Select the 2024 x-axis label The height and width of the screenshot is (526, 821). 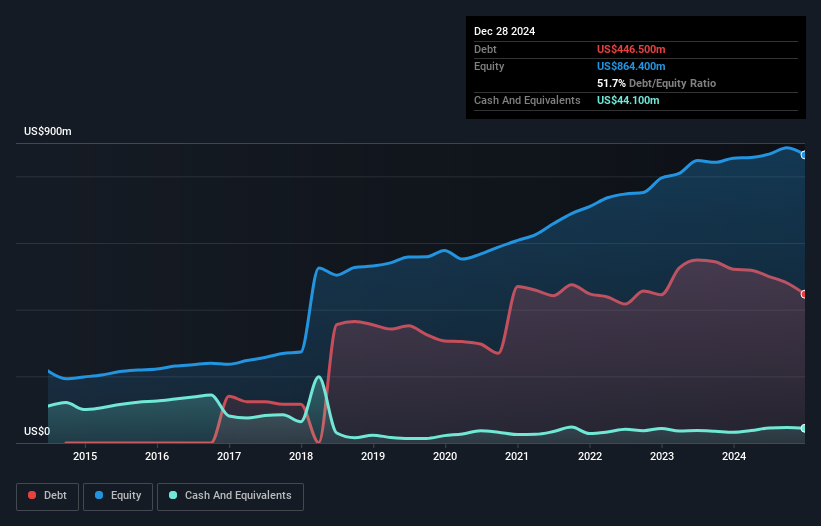734,456
